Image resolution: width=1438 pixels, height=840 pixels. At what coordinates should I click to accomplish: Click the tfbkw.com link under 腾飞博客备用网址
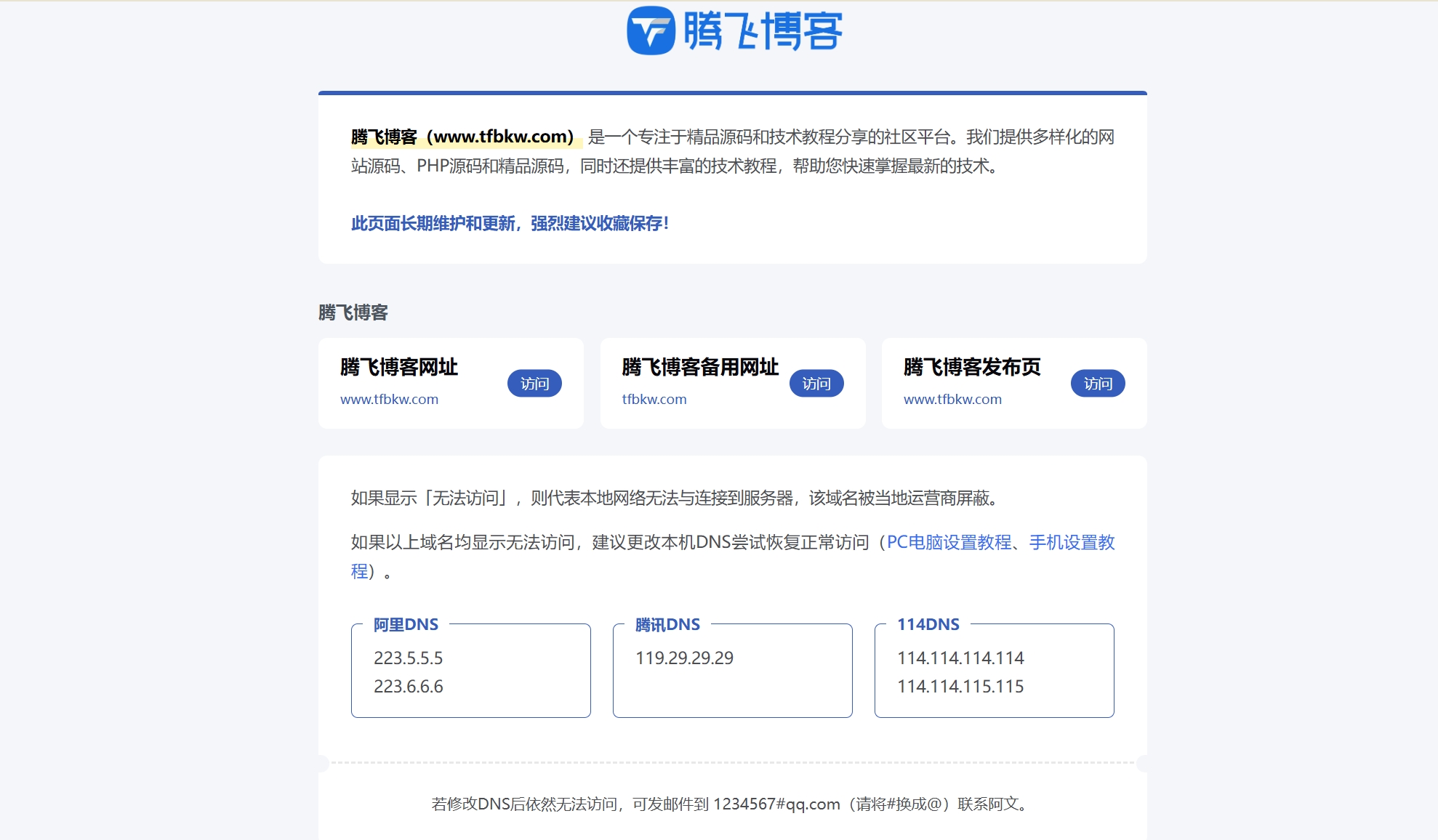click(654, 399)
